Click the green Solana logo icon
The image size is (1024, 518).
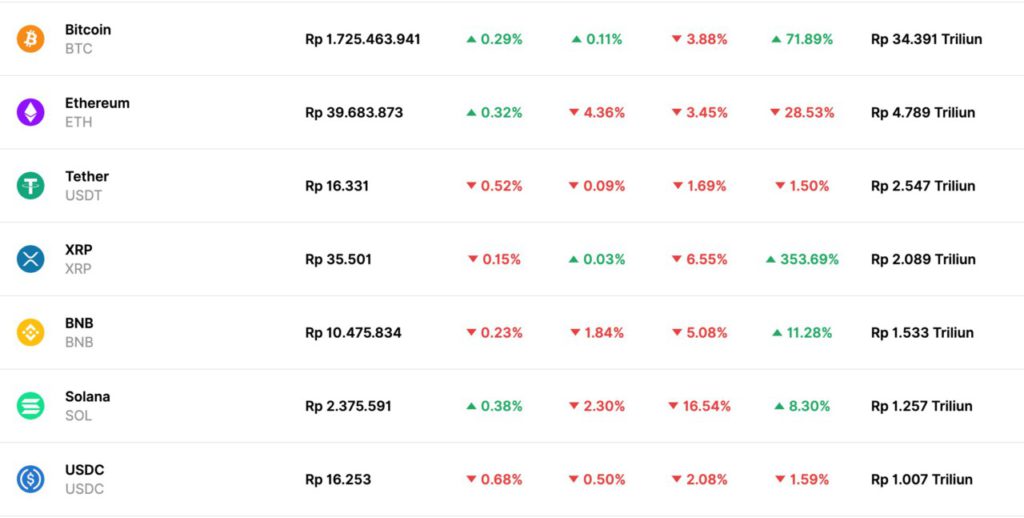31,406
